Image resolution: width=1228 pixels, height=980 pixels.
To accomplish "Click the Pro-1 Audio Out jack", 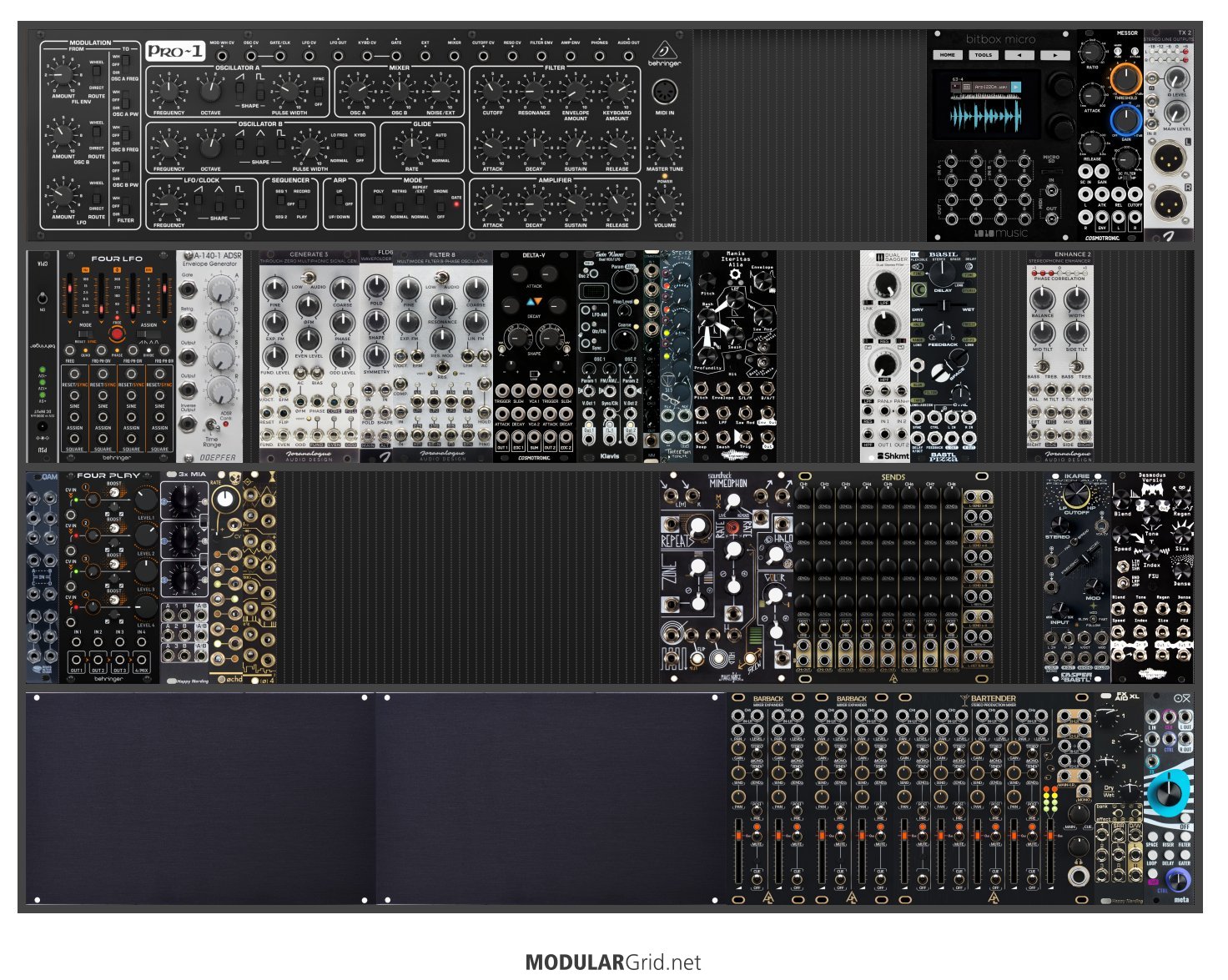I will [628, 55].
